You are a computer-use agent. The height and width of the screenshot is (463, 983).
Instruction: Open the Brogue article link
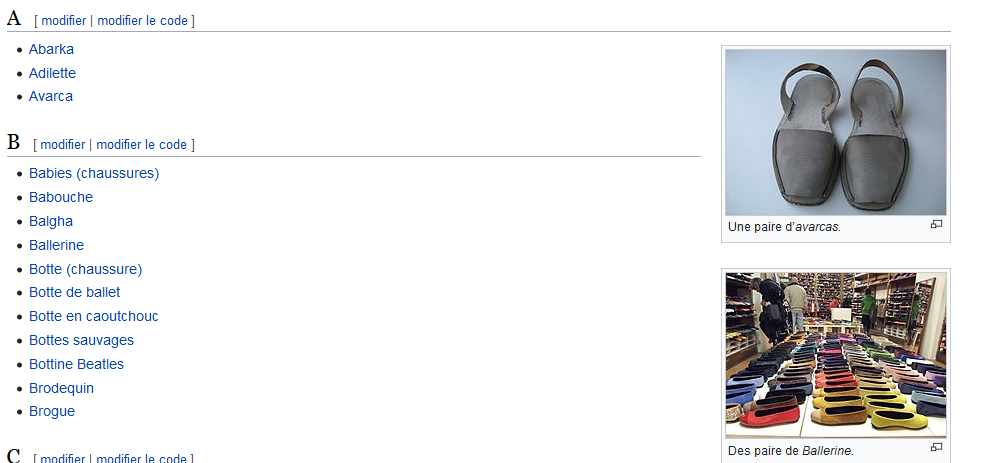pyautogui.click(x=52, y=412)
